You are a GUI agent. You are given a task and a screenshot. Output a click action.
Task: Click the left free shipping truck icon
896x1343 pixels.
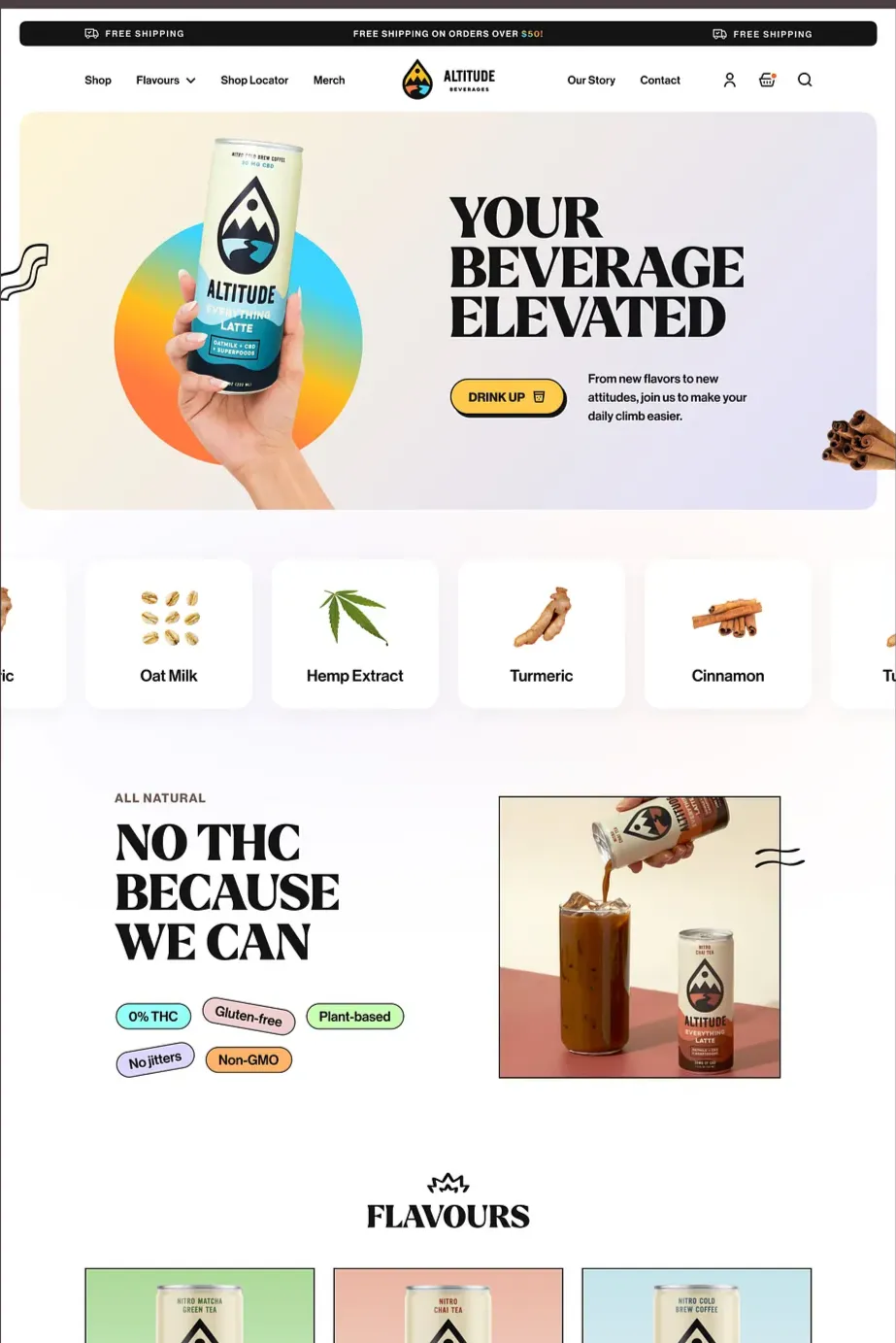(x=91, y=33)
